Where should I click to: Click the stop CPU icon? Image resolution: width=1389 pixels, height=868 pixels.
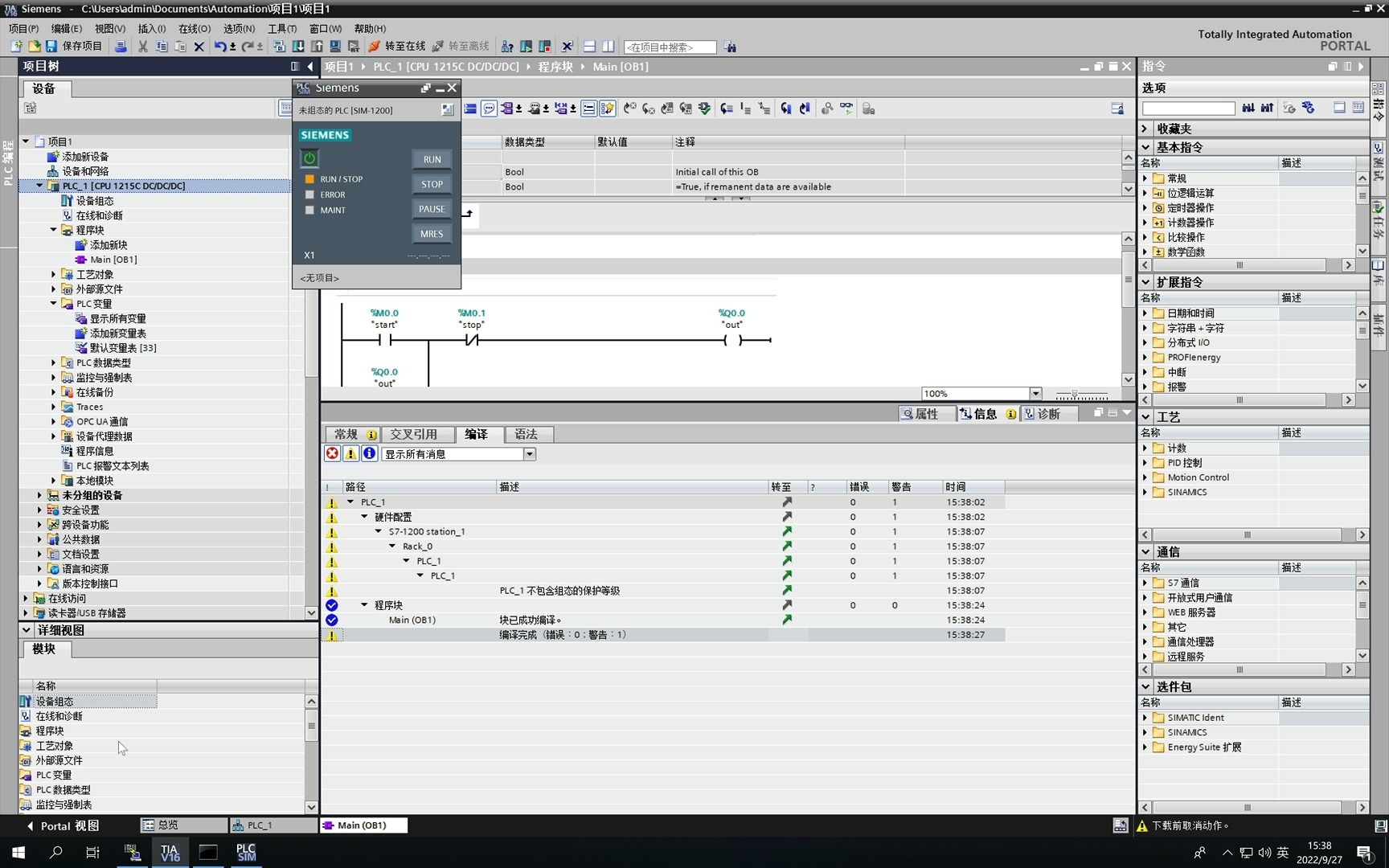[544, 47]
